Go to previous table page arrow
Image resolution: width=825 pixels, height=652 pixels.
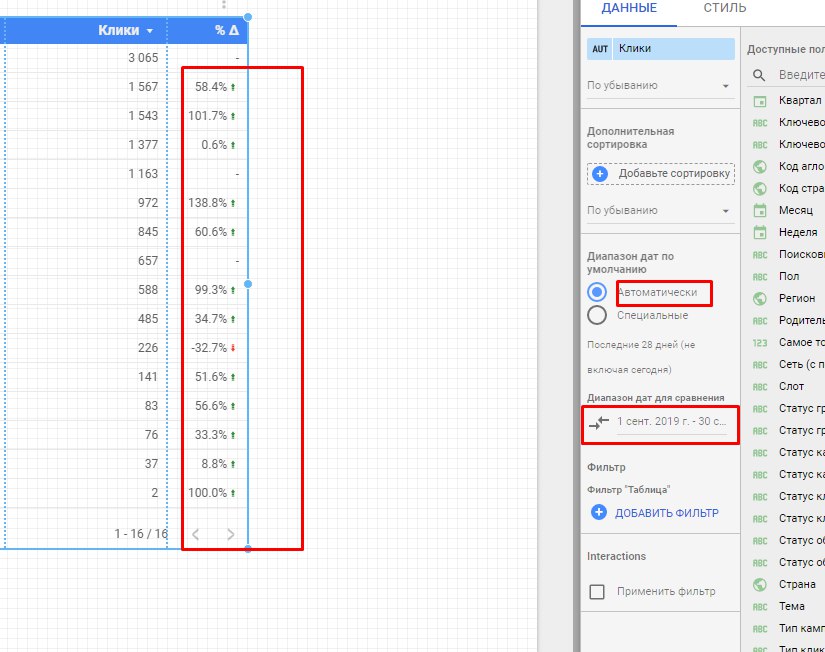click(x=196, y=535)
